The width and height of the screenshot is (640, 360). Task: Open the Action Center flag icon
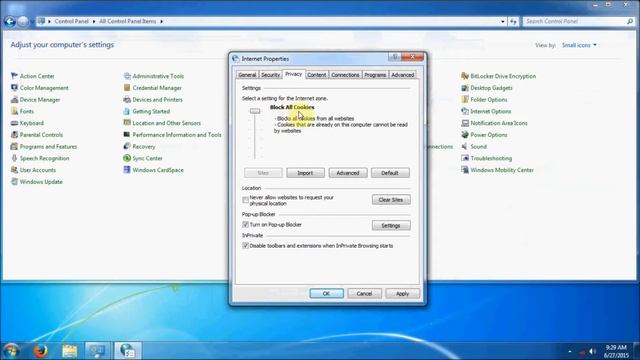(14, 76)
